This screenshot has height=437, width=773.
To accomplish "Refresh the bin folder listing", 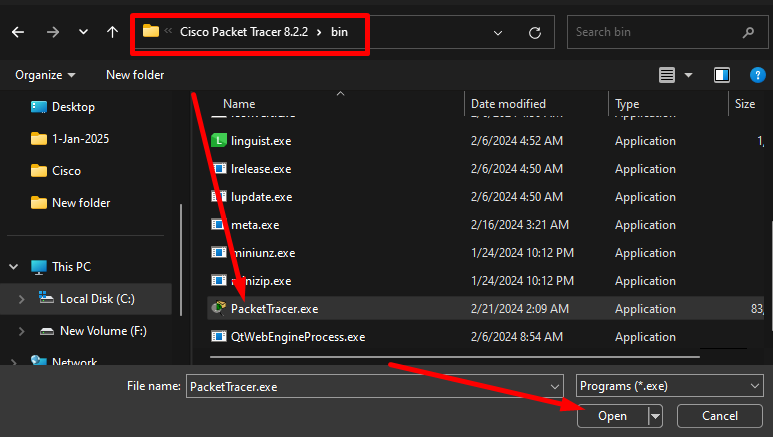I will (535, 33).
